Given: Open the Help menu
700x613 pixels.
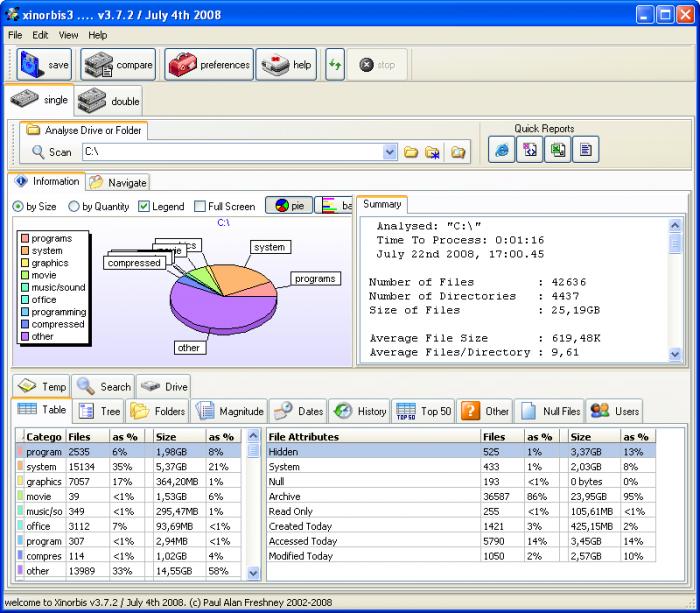Looking at the screenshot, I should (x=97, y=35).
